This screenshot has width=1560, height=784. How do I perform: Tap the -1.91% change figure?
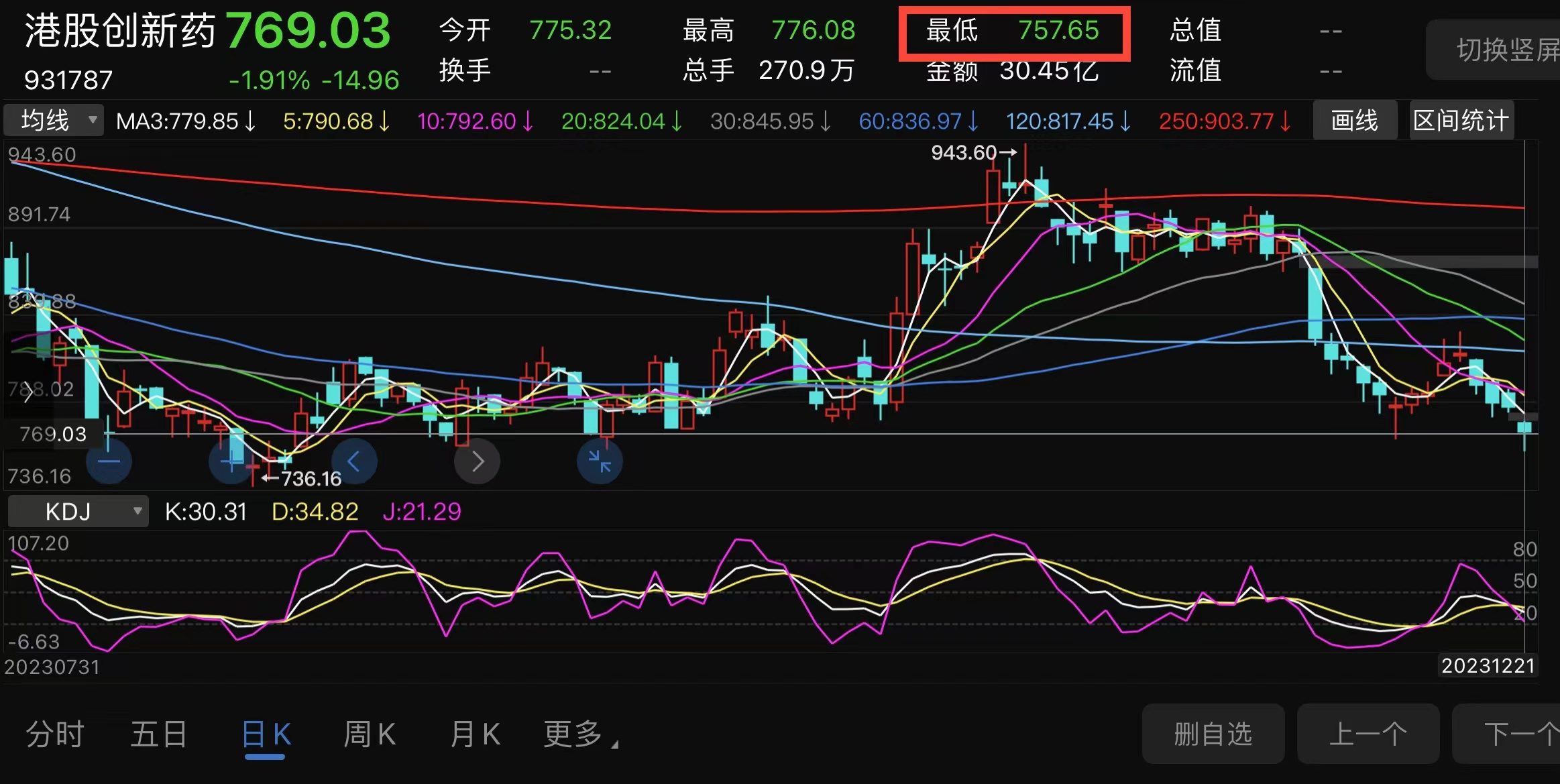tap(269, 80)
